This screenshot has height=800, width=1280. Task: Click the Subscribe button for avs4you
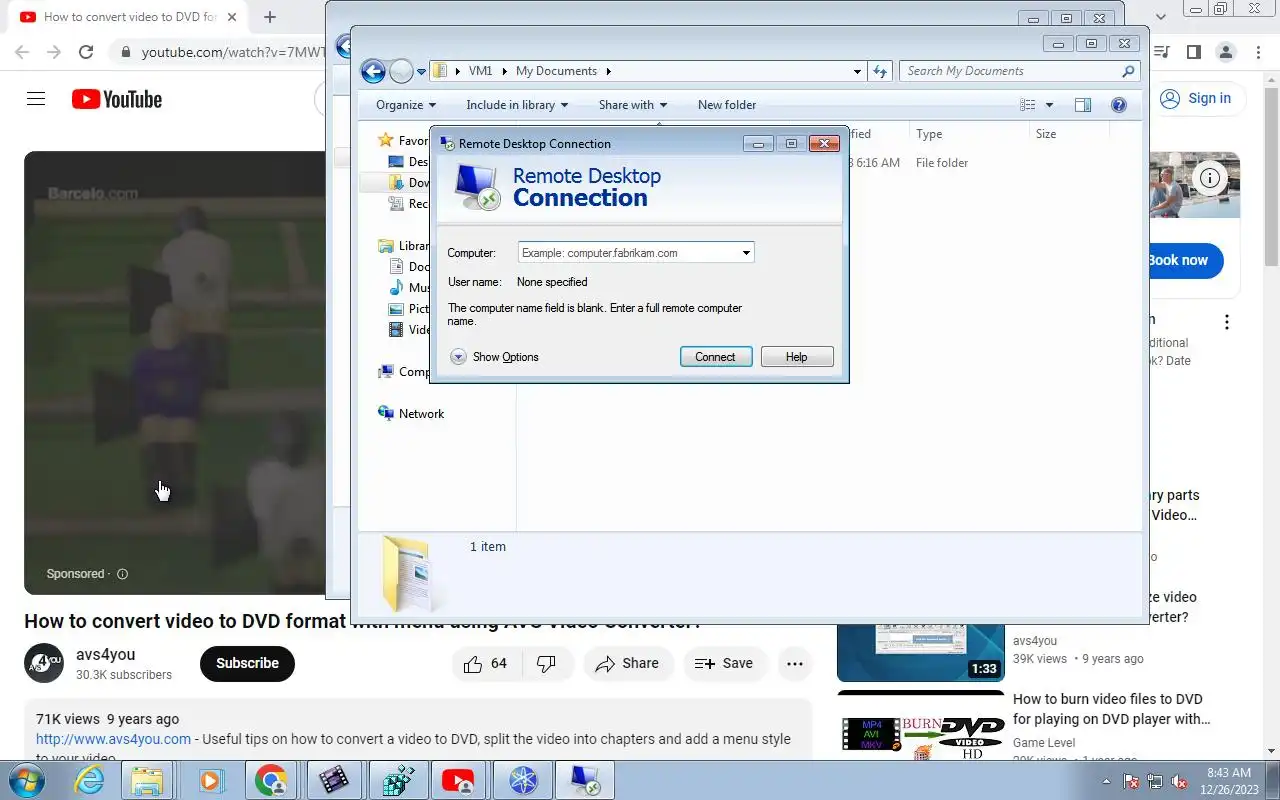247,663
